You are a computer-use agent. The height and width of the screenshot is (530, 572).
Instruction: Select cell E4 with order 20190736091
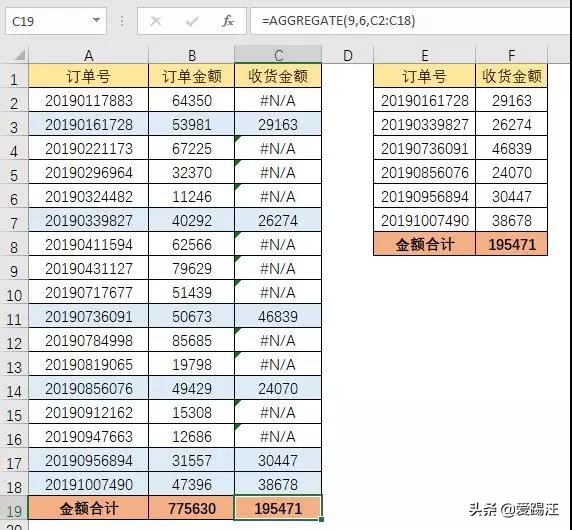(425, 149)
